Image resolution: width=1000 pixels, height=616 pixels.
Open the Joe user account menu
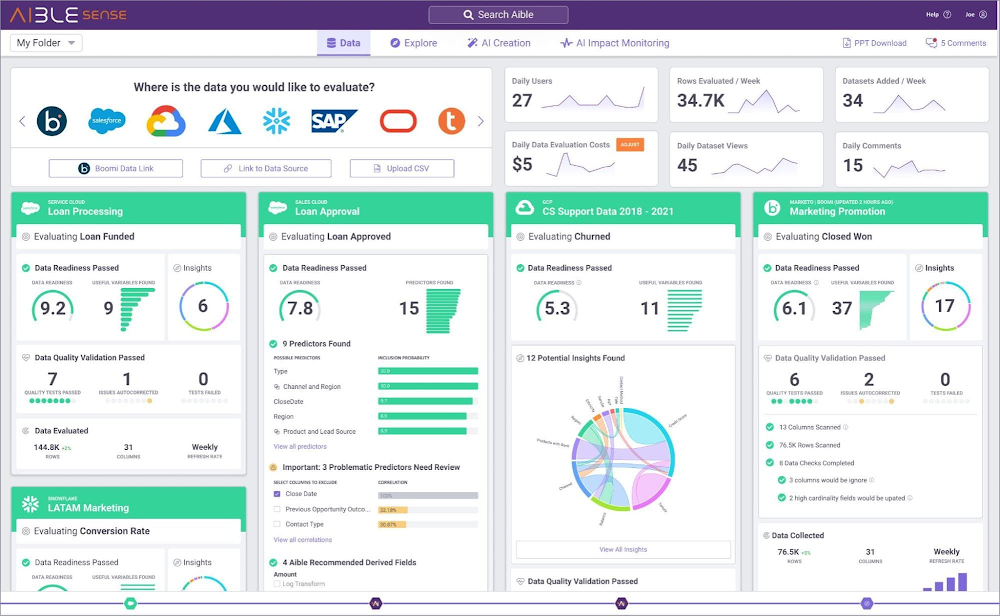pyautogui.click(x=976, y=15)
